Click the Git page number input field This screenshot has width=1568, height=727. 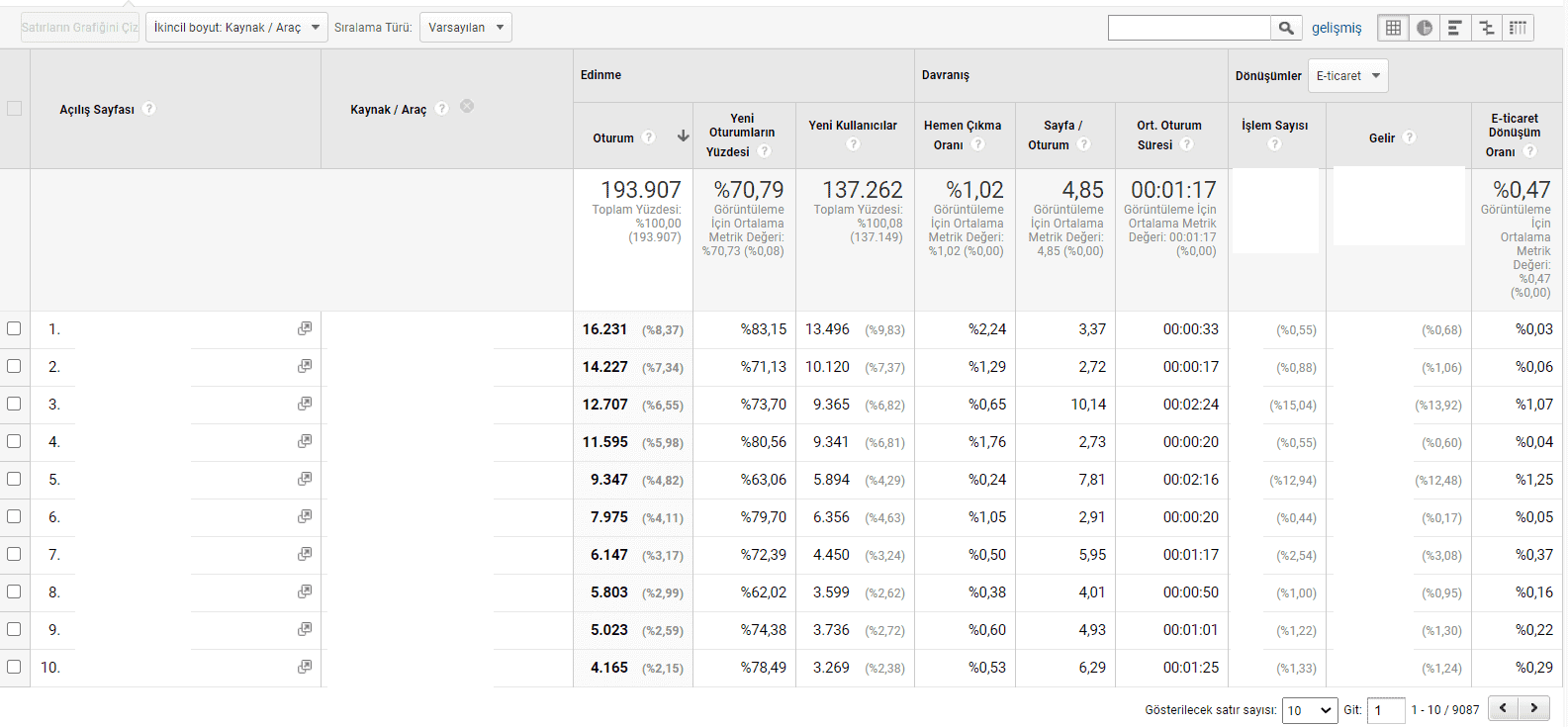point(1386,710)
